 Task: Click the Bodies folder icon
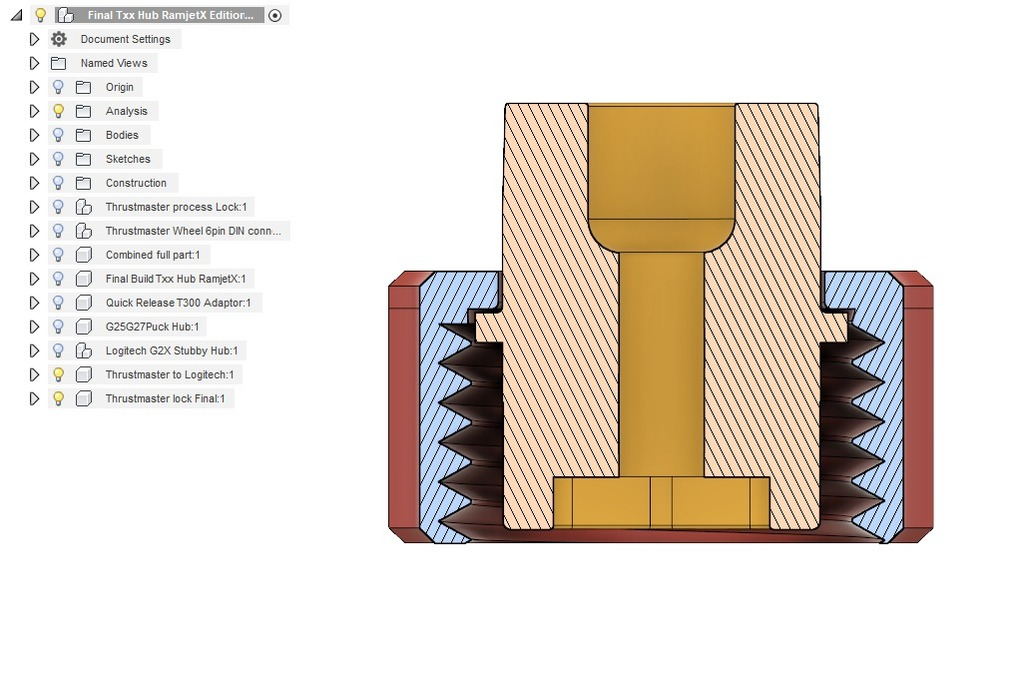83,135
